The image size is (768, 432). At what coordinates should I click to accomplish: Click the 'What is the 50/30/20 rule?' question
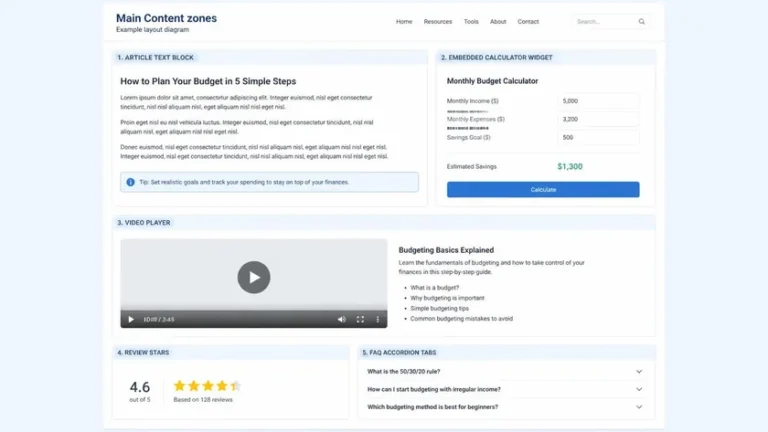coord(404,372)
